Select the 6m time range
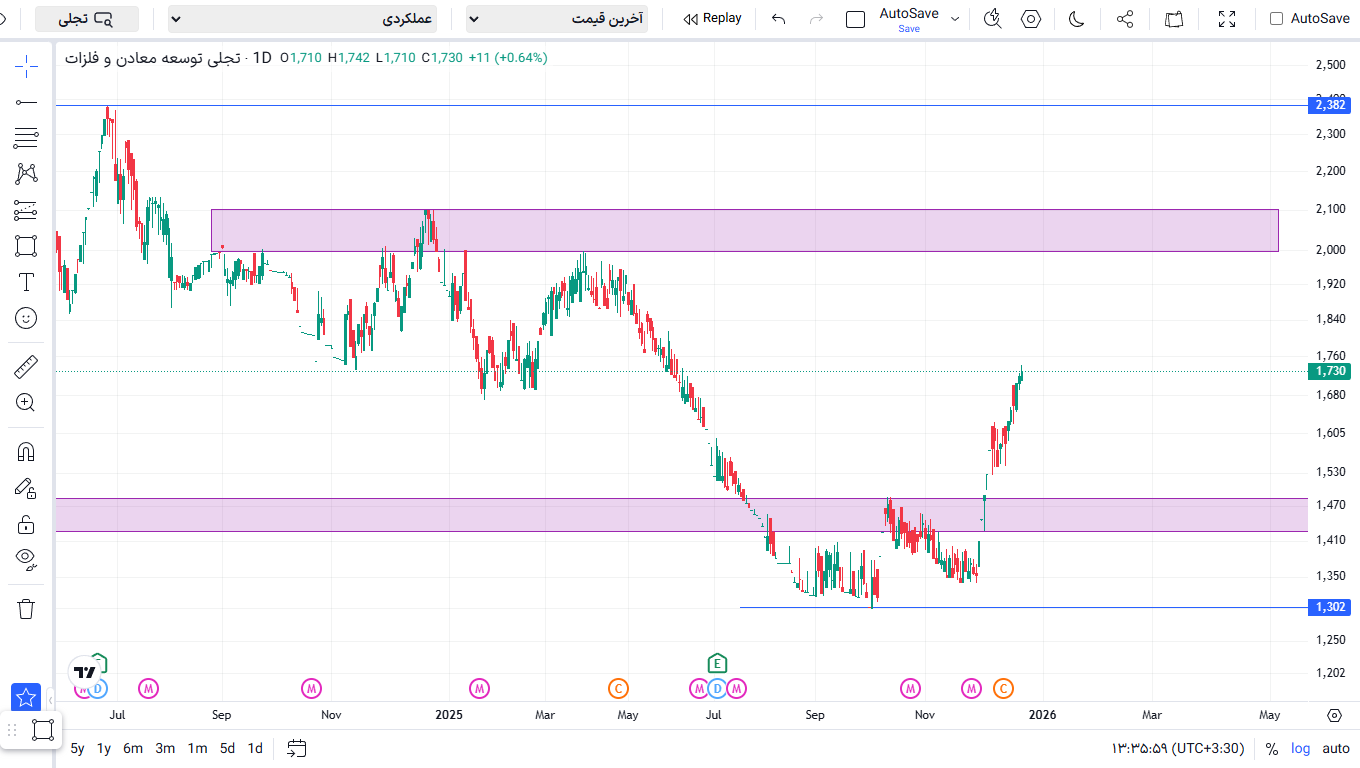The width and height of the screenshot is (1360, 768). (x=133, y=748)
